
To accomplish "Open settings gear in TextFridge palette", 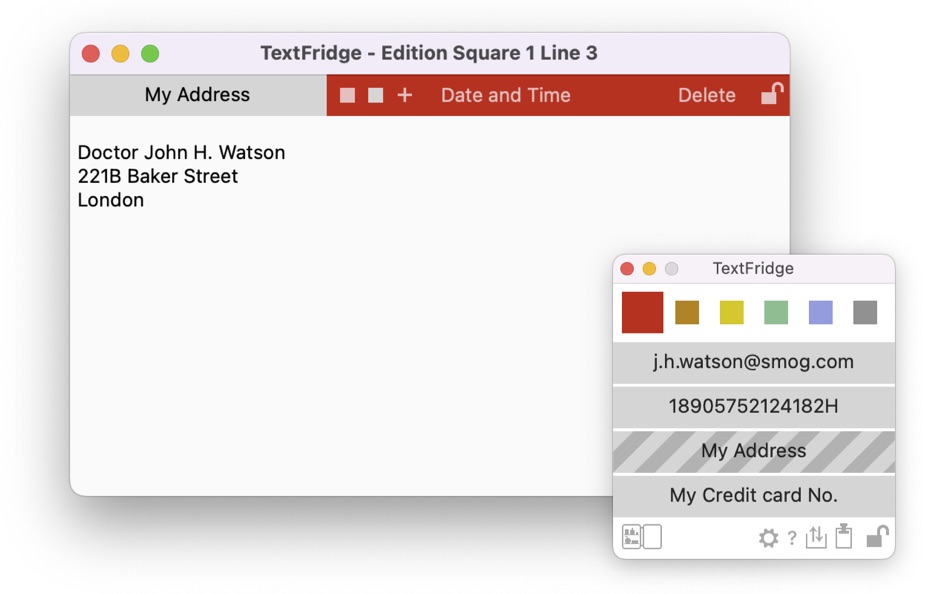I will 768,538.
